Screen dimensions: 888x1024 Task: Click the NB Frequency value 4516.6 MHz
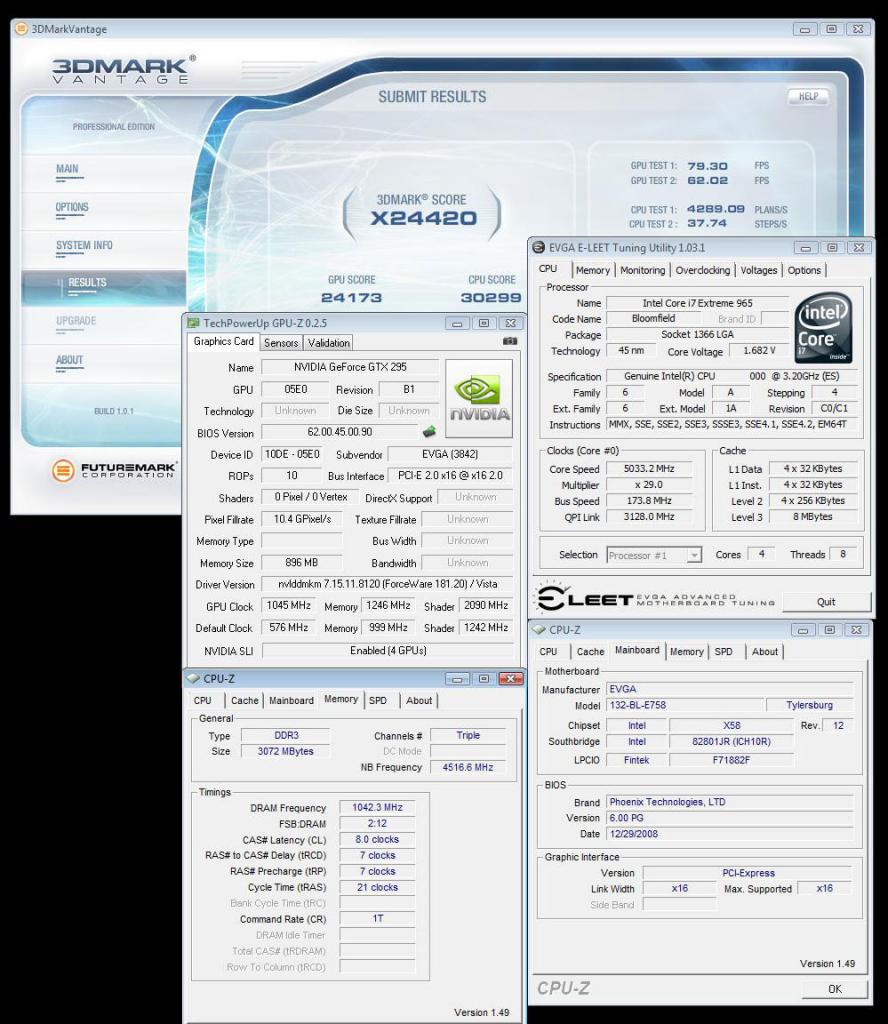tap(468, 767)
